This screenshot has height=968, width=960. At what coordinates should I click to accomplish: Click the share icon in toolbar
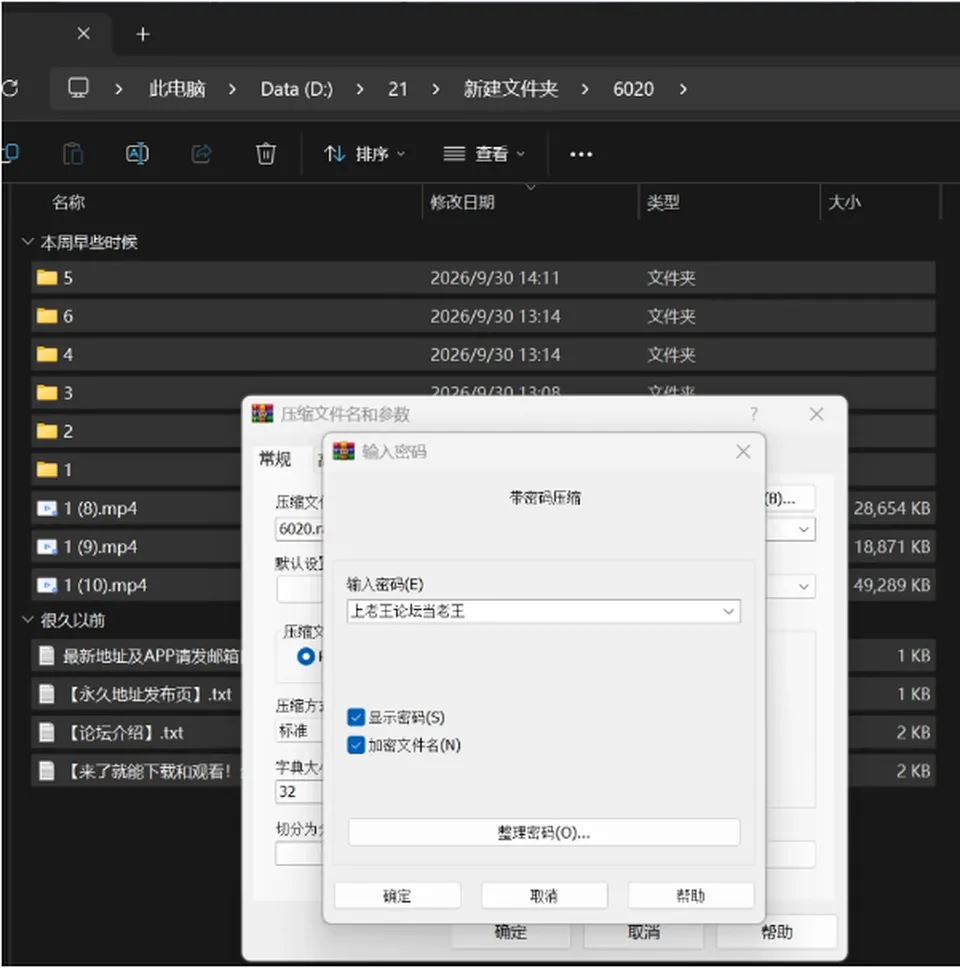[x=201, y=154]
